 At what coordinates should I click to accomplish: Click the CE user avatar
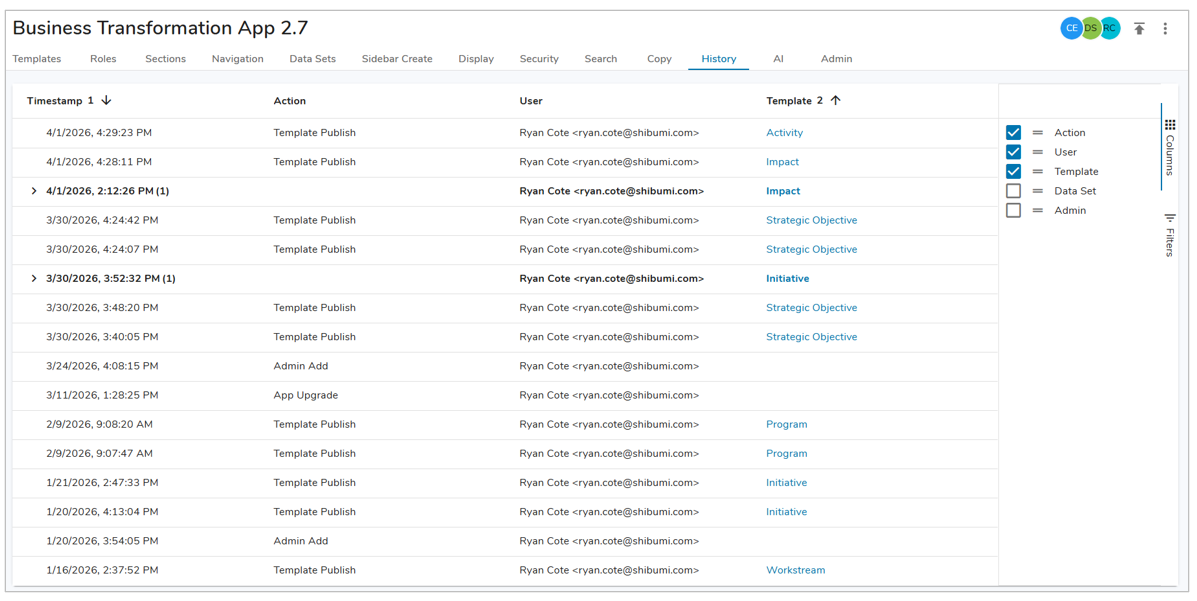1070,29
